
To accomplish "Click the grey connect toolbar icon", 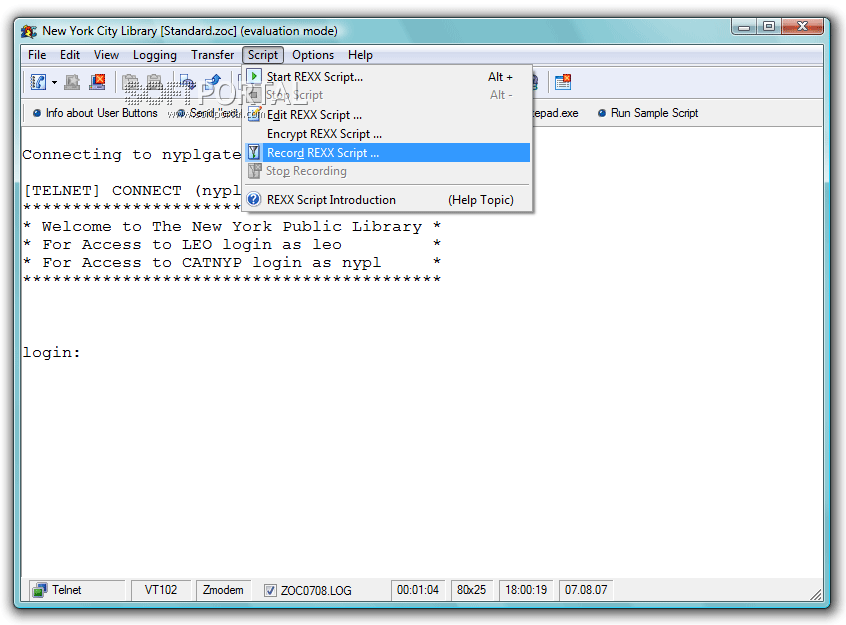I will 72,82.
